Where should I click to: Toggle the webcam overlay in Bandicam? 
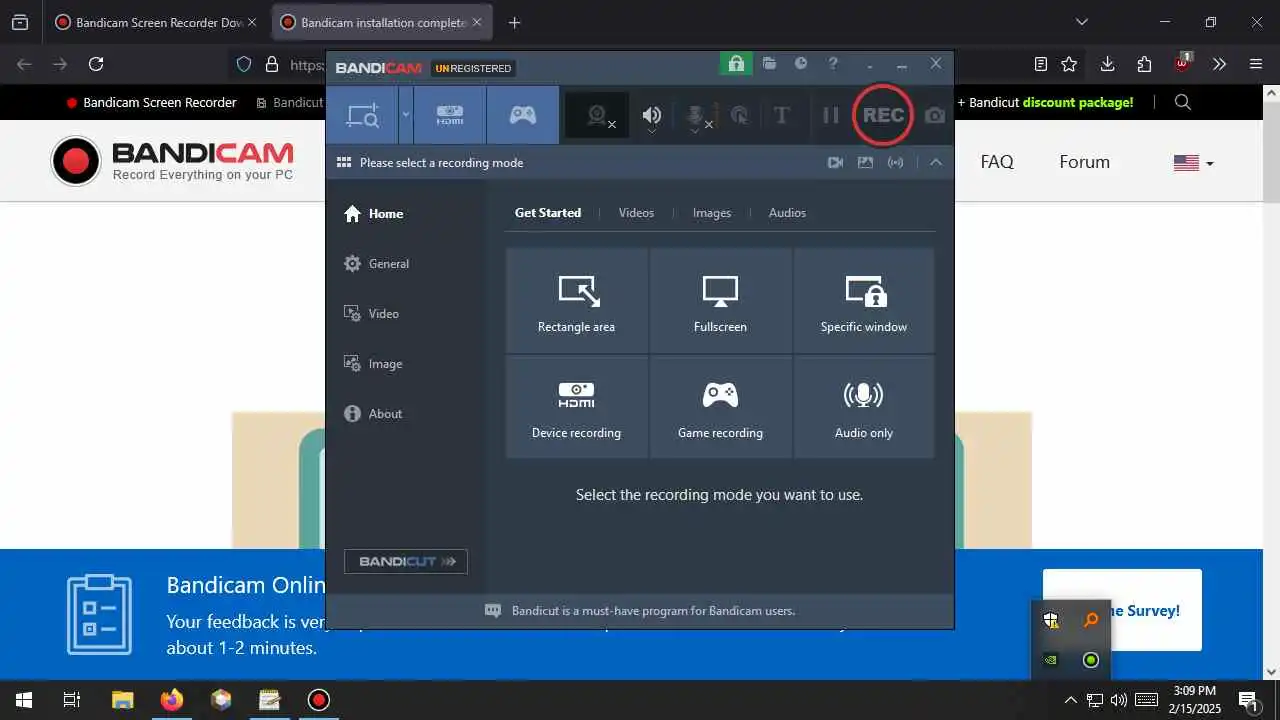pos(598,116)
